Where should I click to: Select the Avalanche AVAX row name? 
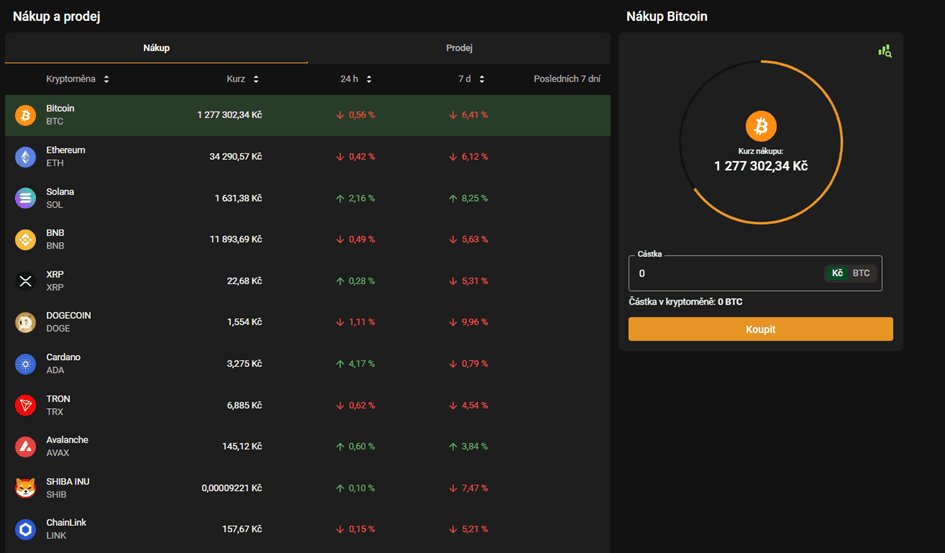coord(68,446)
